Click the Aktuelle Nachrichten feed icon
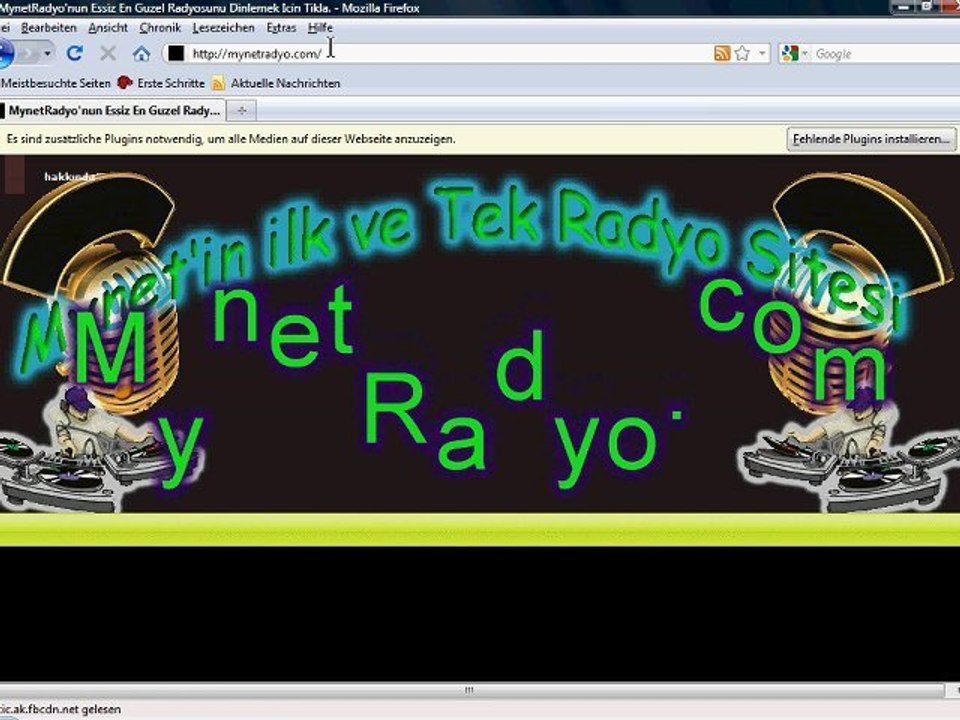Screen dimensions: 960x720 tap(218, 83)
